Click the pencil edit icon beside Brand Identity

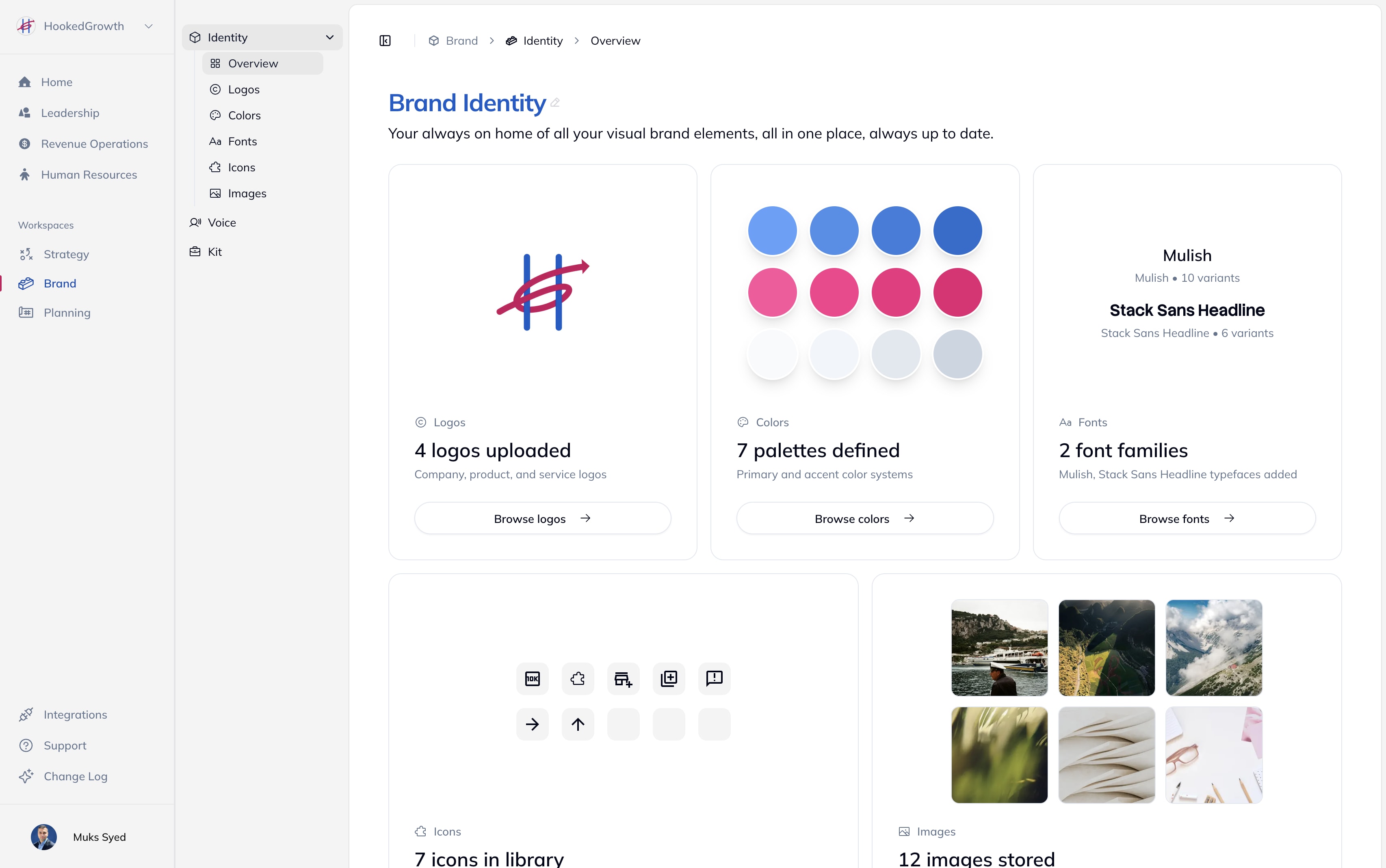click(x=555, y=103)
